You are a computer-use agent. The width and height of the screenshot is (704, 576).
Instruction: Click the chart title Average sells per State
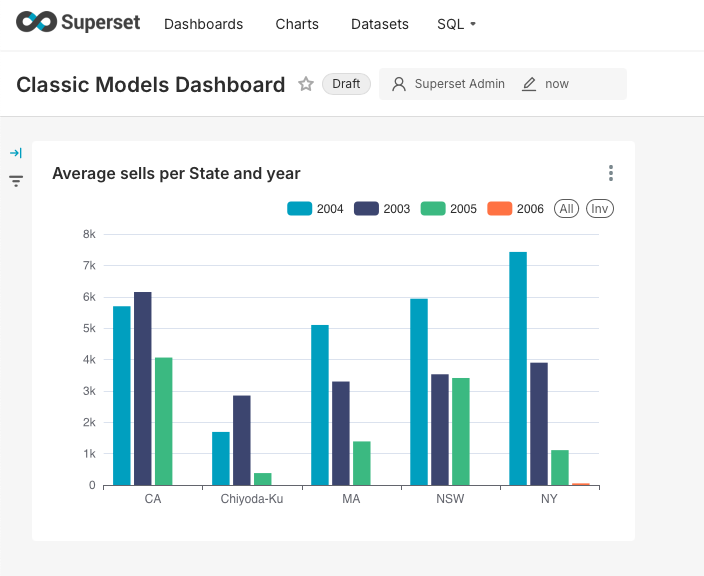(176, 173)
